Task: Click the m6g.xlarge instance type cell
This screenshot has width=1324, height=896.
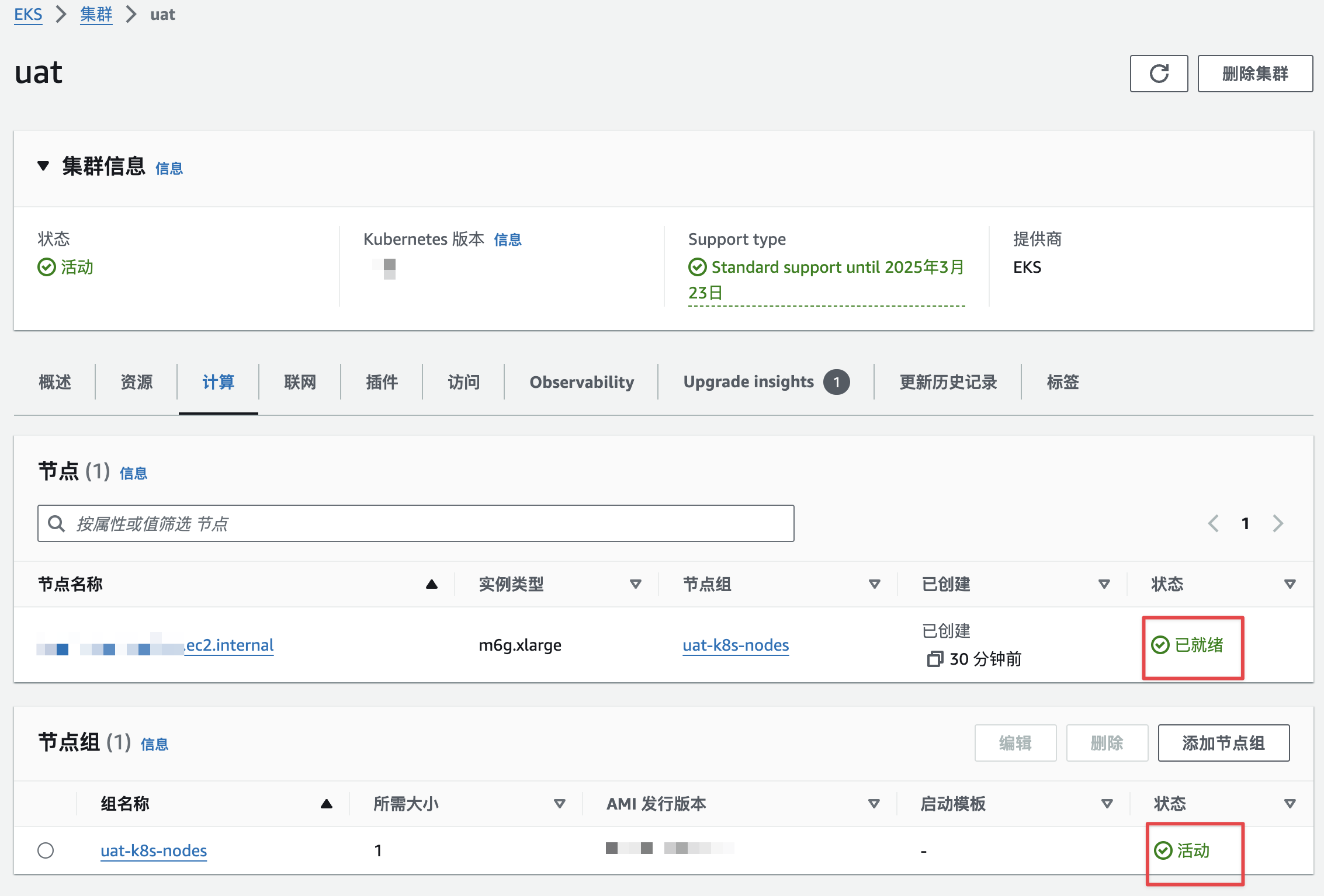Action: (520, 645)
